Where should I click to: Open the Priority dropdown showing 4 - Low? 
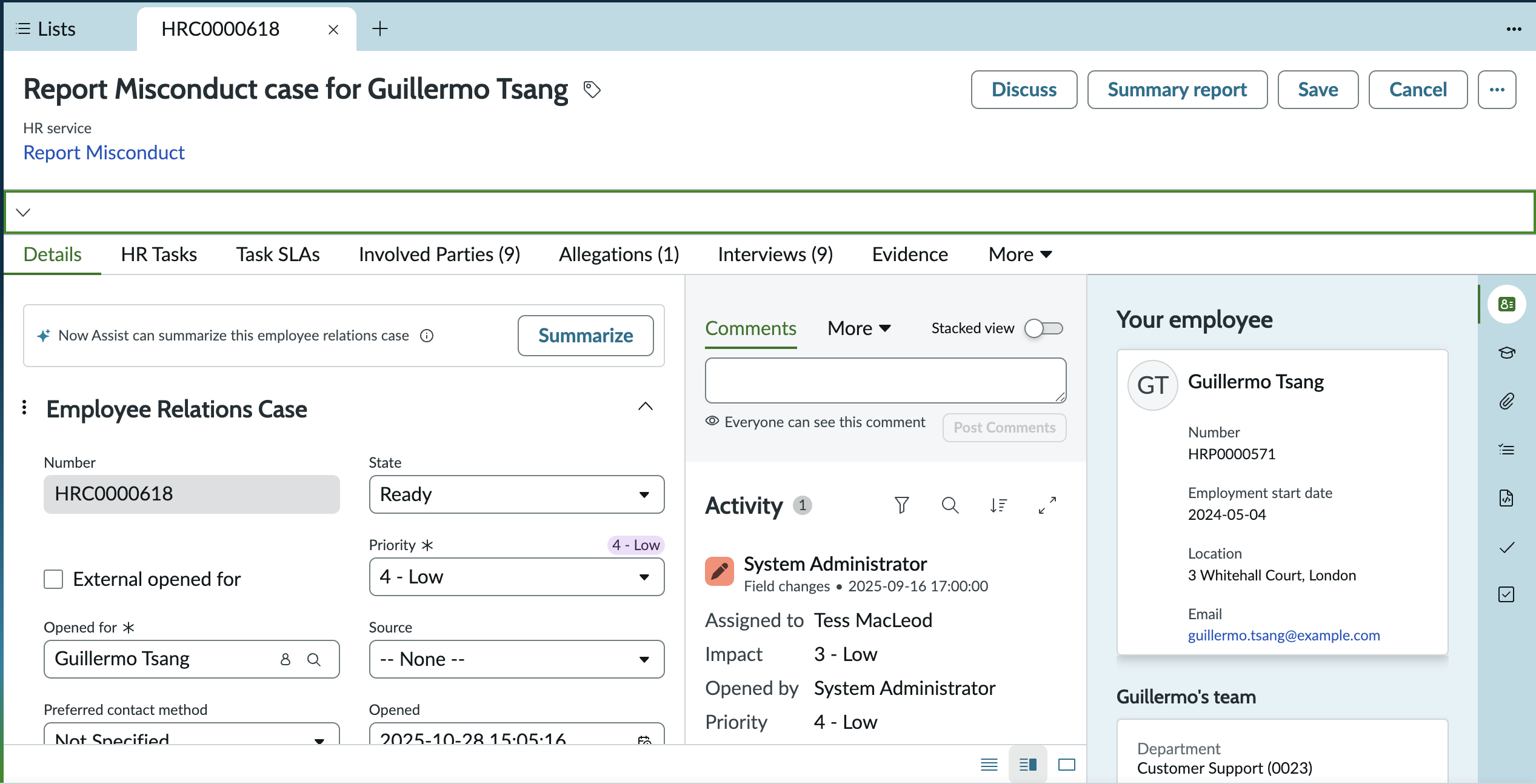[516, 577]
